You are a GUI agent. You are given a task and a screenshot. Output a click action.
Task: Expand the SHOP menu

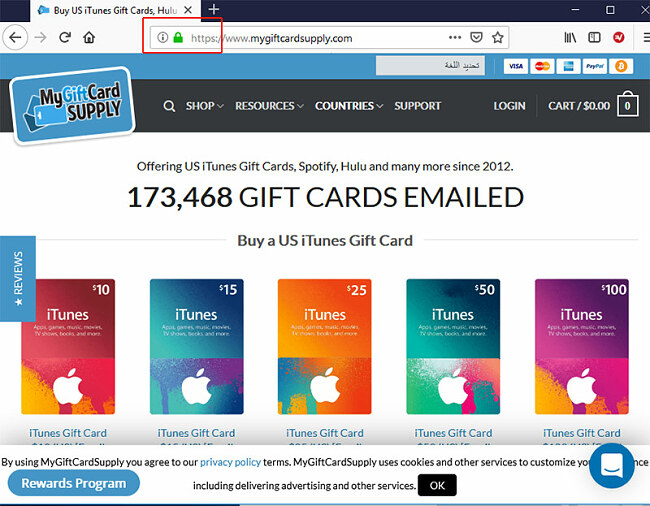coord(204,106)
